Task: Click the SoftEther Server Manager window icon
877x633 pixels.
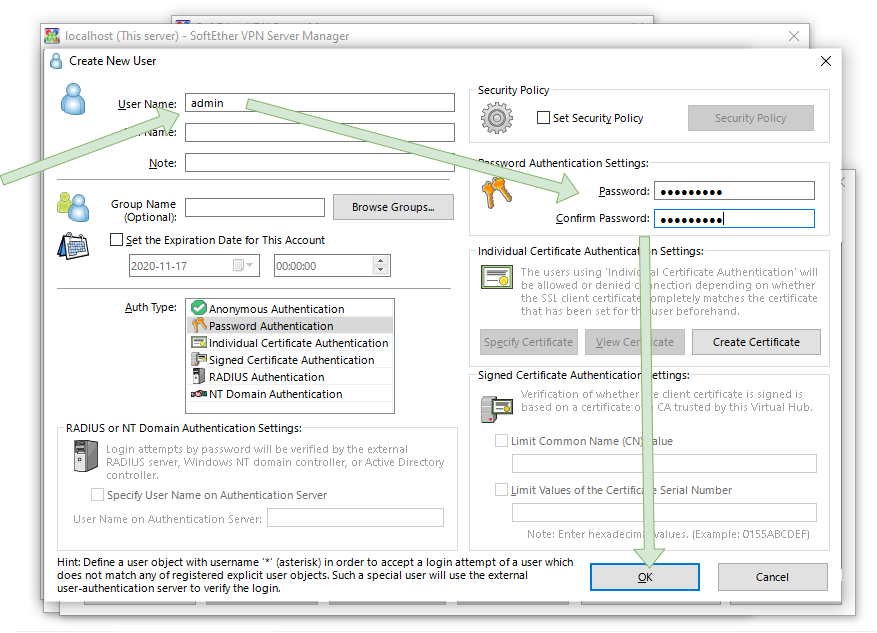Action: click(52, 36)
